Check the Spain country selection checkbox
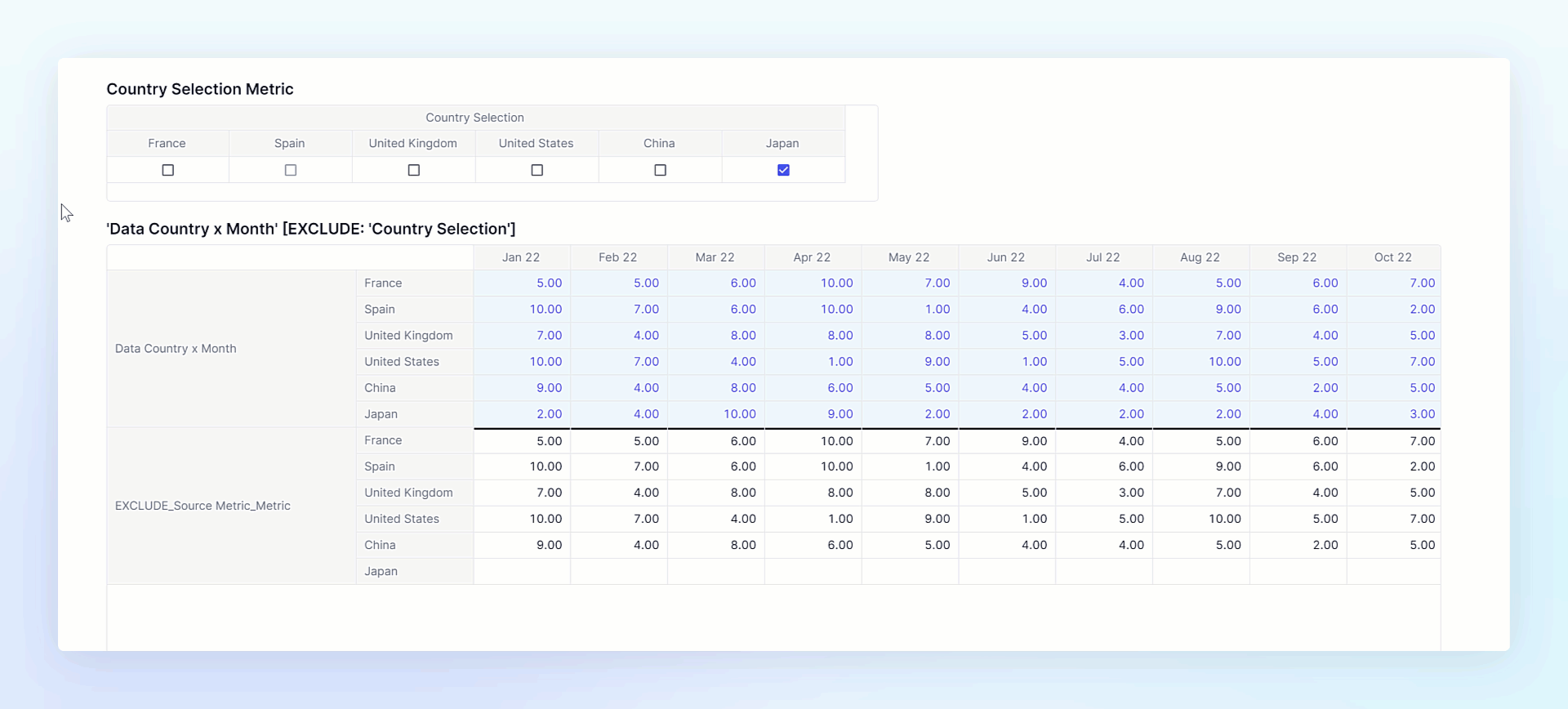The height and width of the screenshot is (709, 1568). click(291, 170)
